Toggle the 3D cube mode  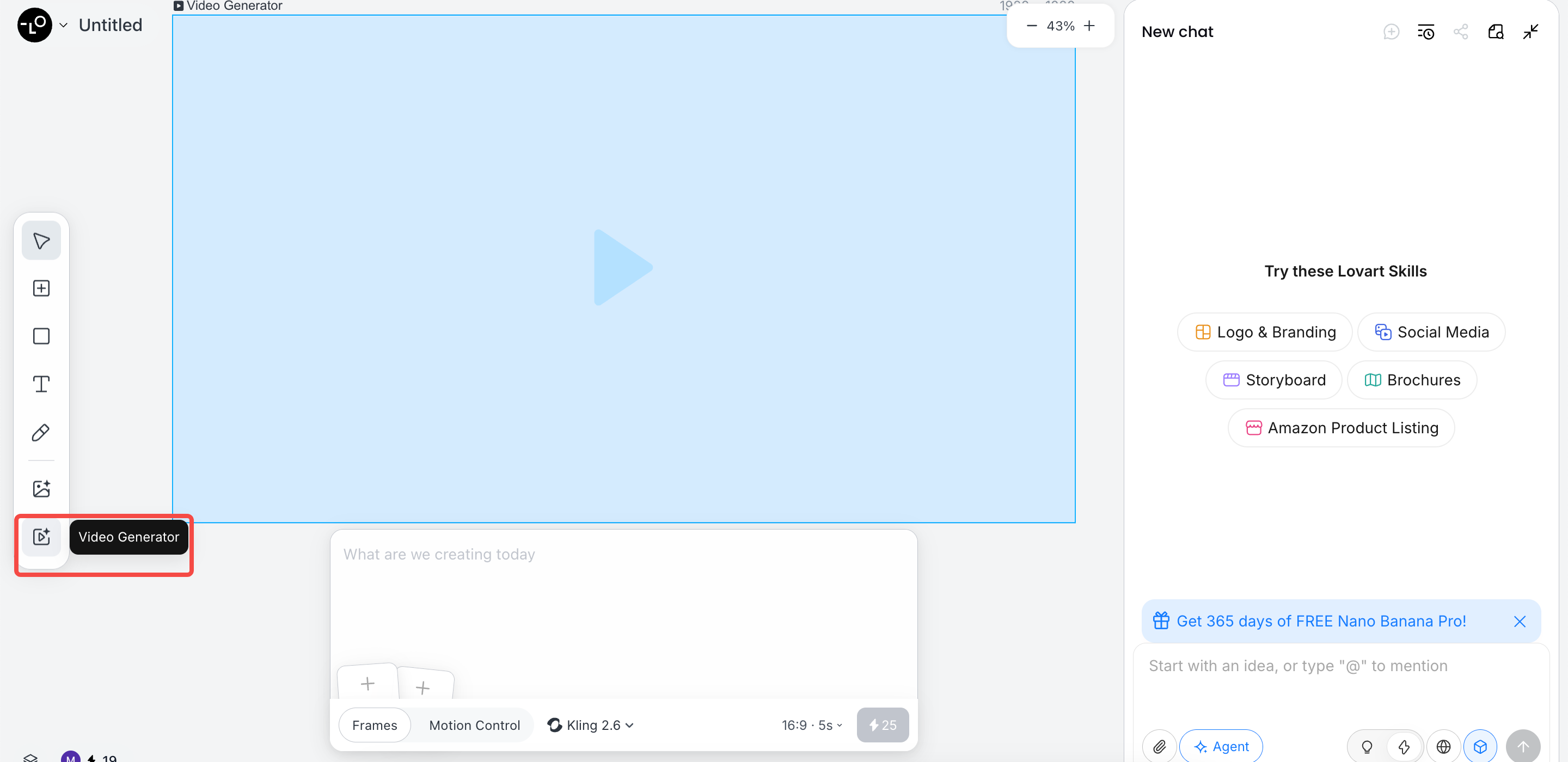1481,746
